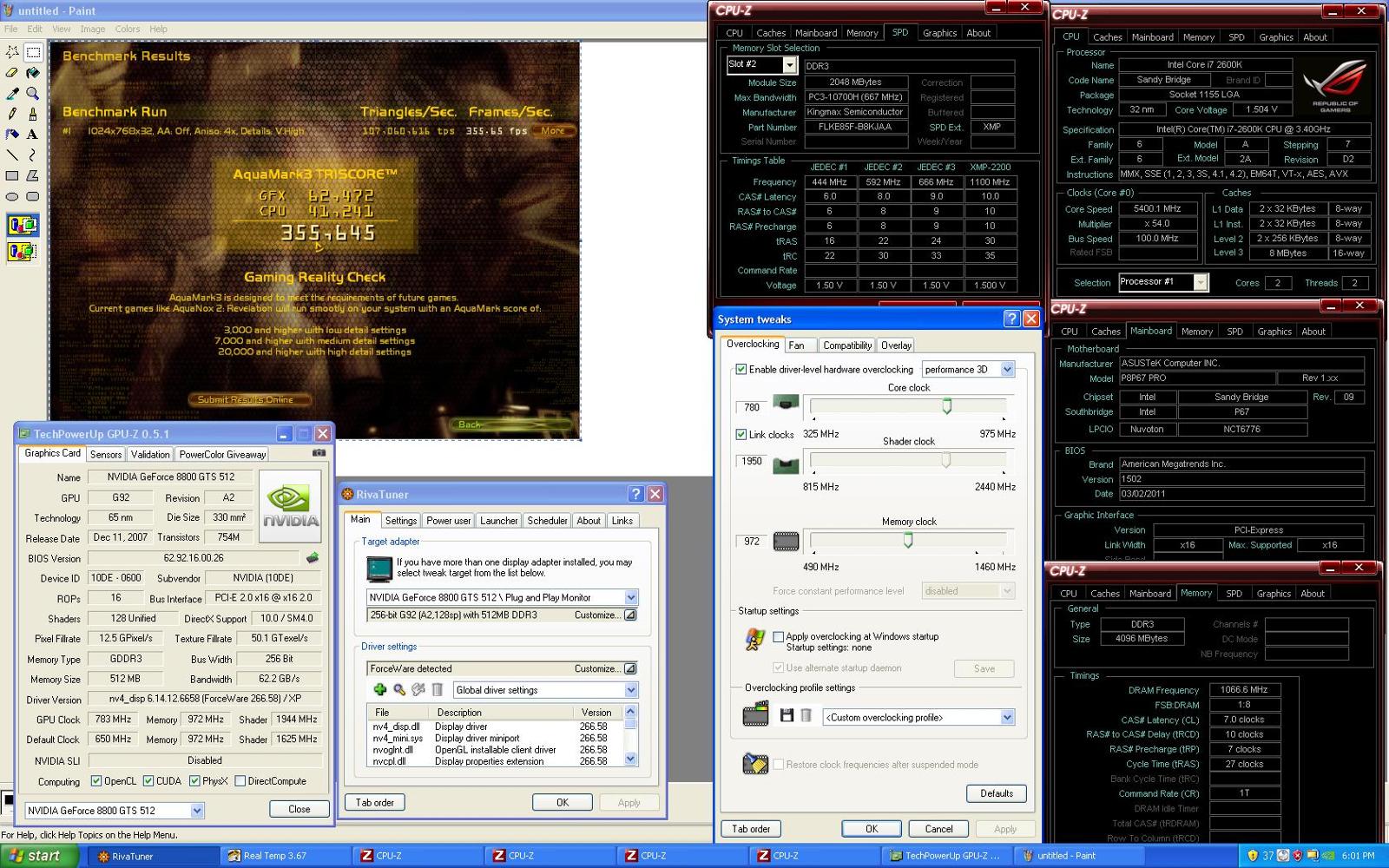
Task: Open the RivaTuner target adapter dropdown
Action: (x=631, y=597)
